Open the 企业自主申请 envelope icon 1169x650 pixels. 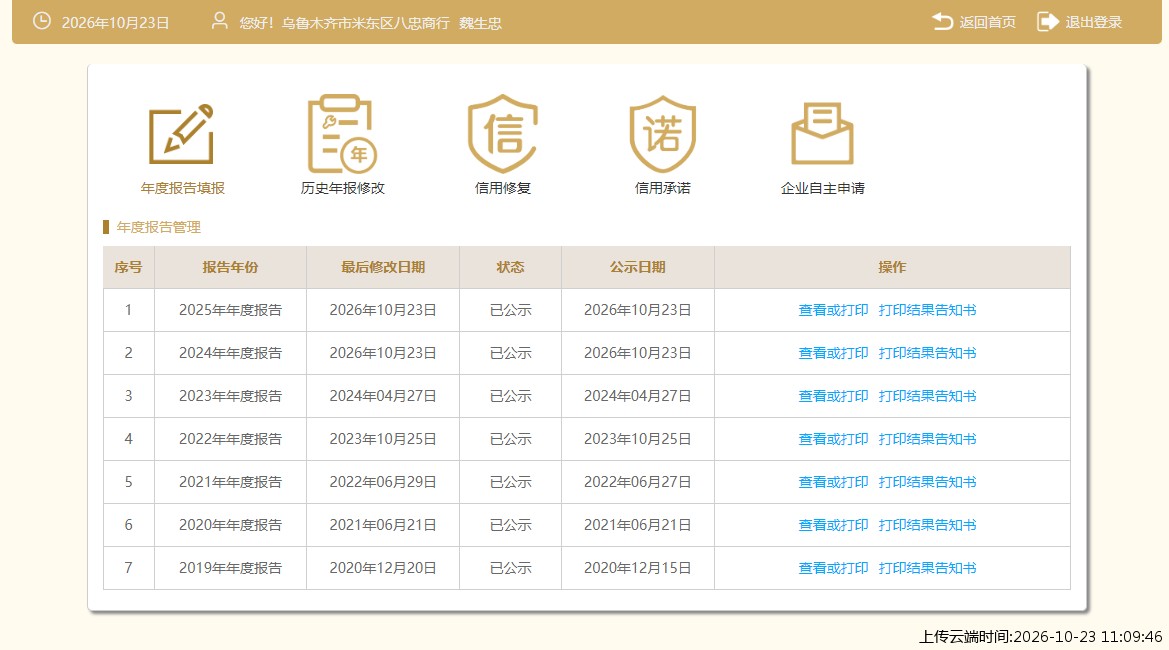coord(822,134)
